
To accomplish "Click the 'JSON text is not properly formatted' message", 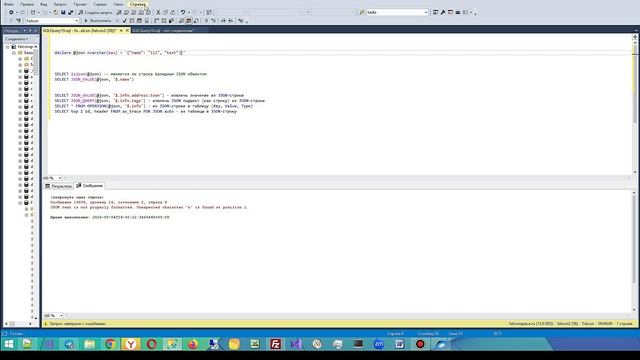I will 149,207.
